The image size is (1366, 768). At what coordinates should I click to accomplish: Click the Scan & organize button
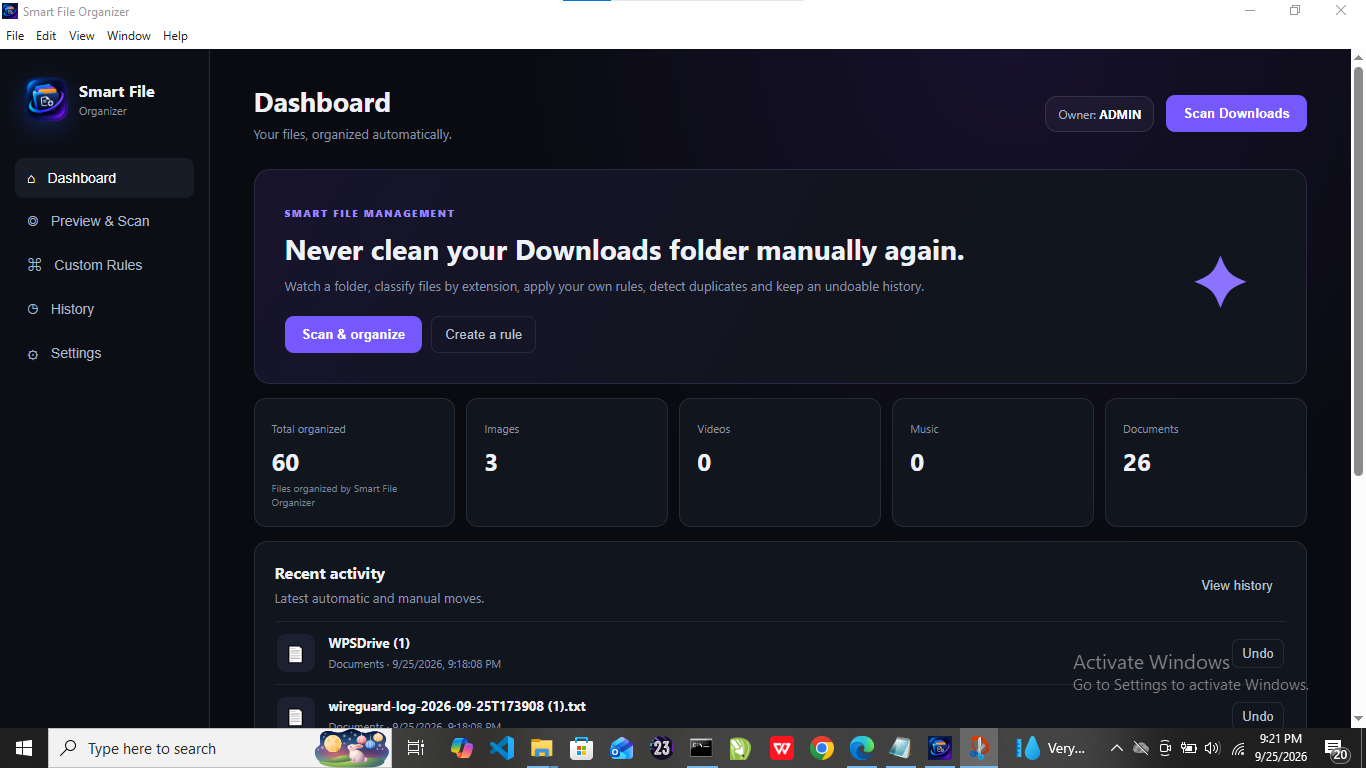click(353, 335)
